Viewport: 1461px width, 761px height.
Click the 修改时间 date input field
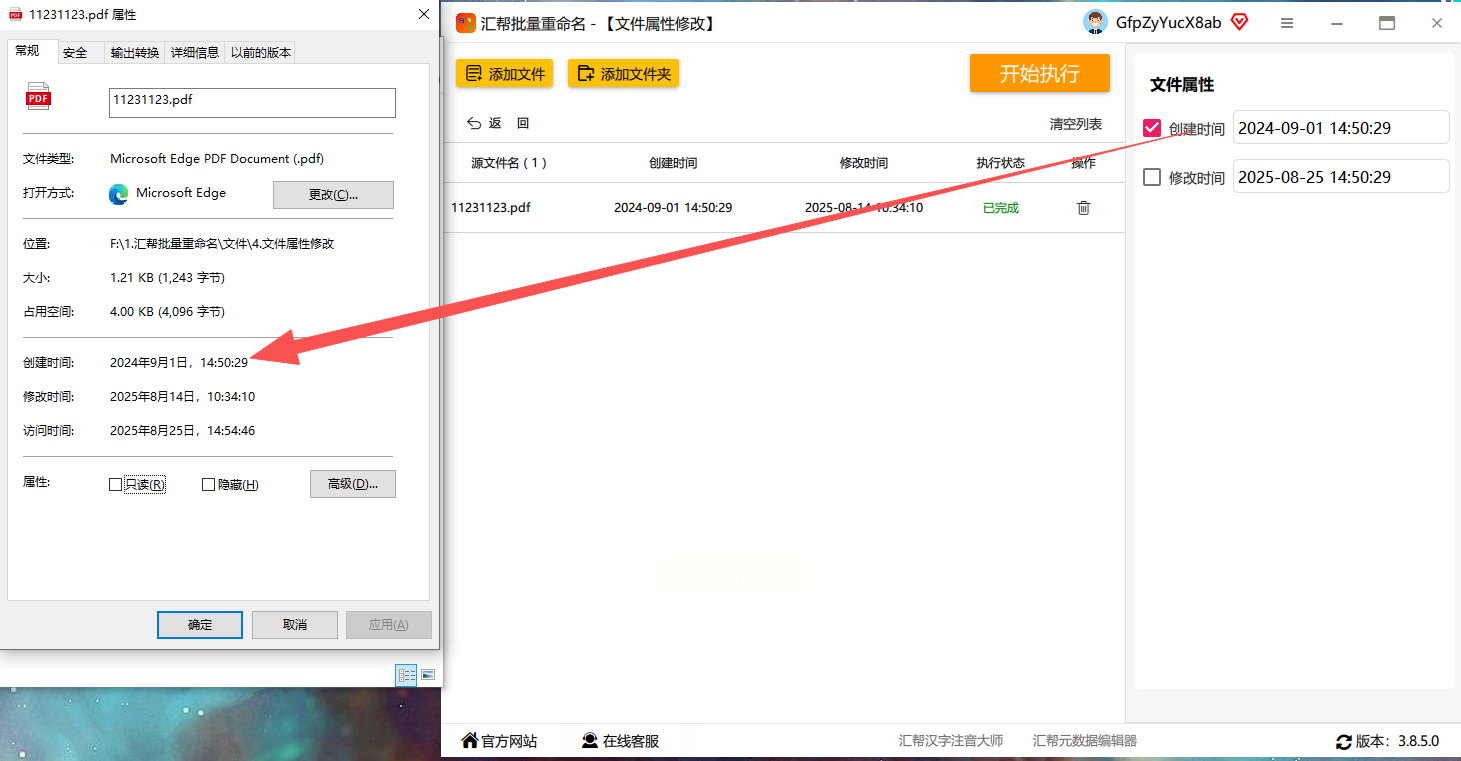click(1341, 177)
